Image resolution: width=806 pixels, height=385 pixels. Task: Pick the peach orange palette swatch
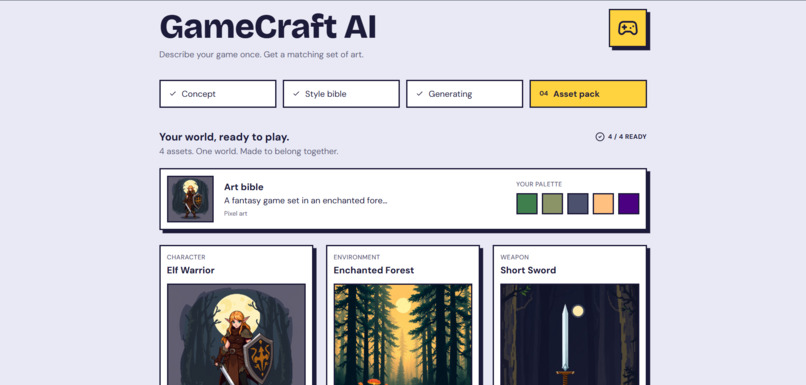pyautogui.click(x=603, y=204)
